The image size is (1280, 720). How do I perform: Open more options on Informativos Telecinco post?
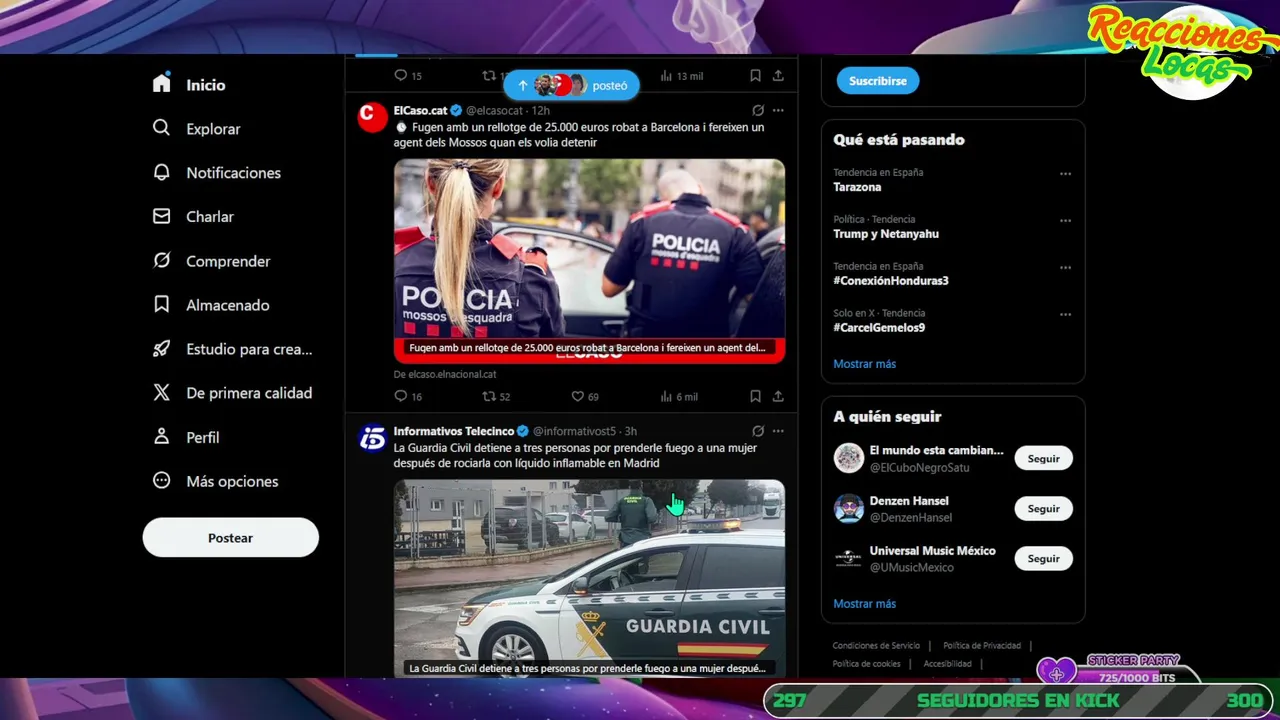click(x=778, y=431)
